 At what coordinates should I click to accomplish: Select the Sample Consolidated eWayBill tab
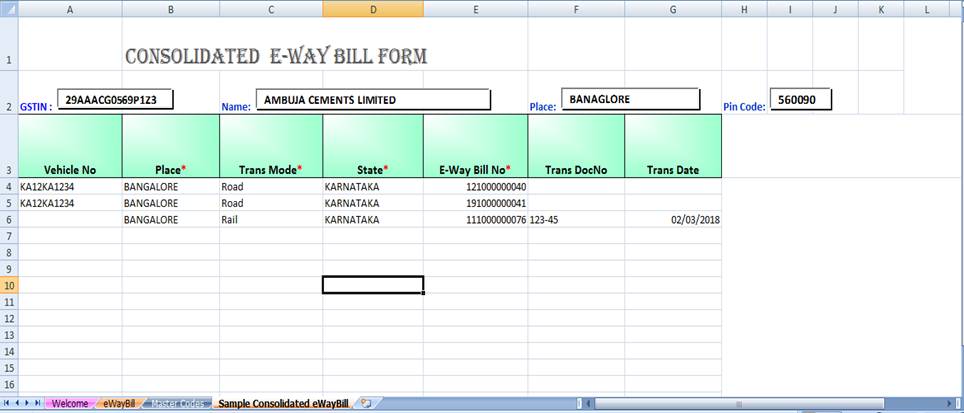click(283, 404)
